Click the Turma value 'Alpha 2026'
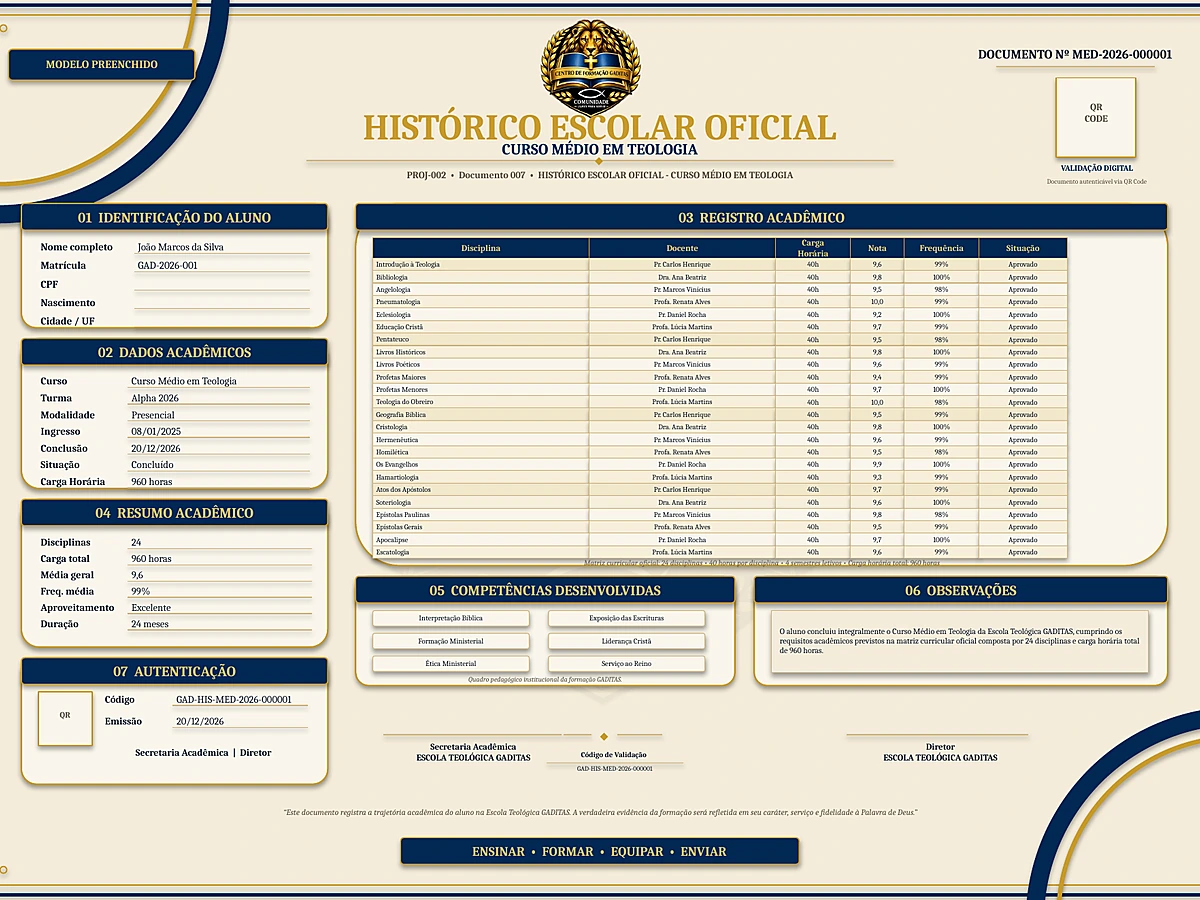 click(x=155, y=398)
